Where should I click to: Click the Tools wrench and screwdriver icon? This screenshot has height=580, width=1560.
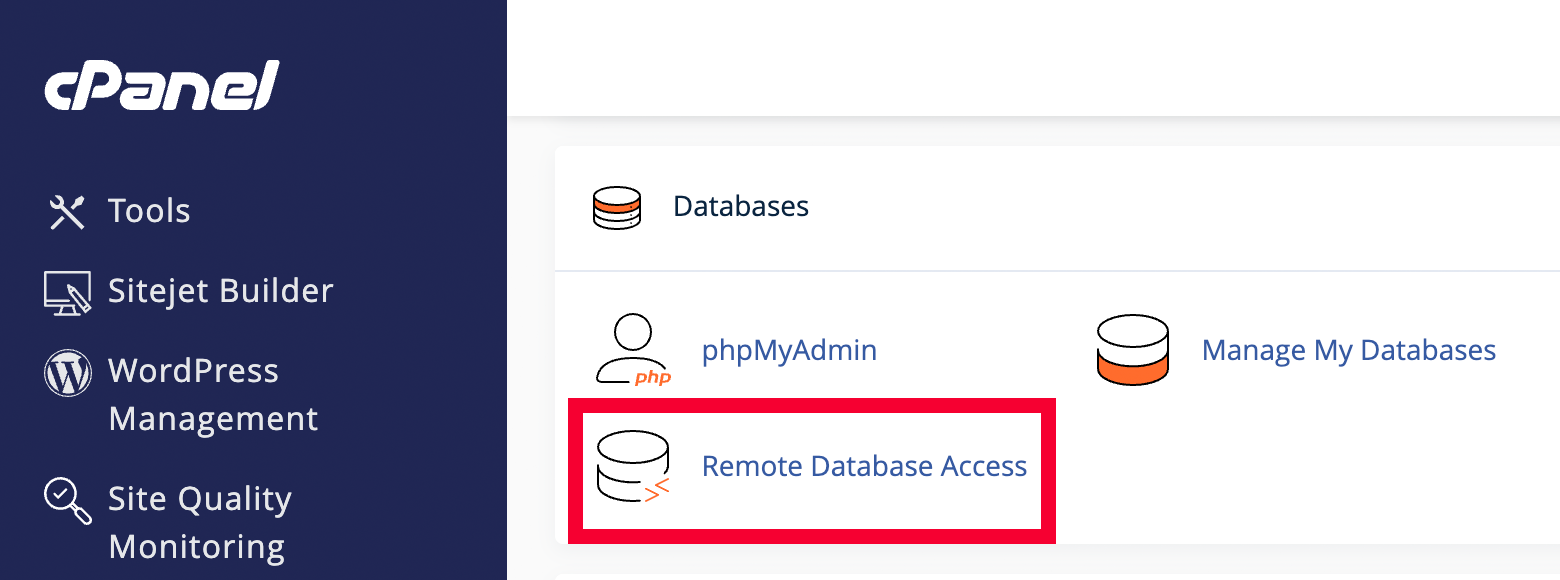[x=67, y=211]
